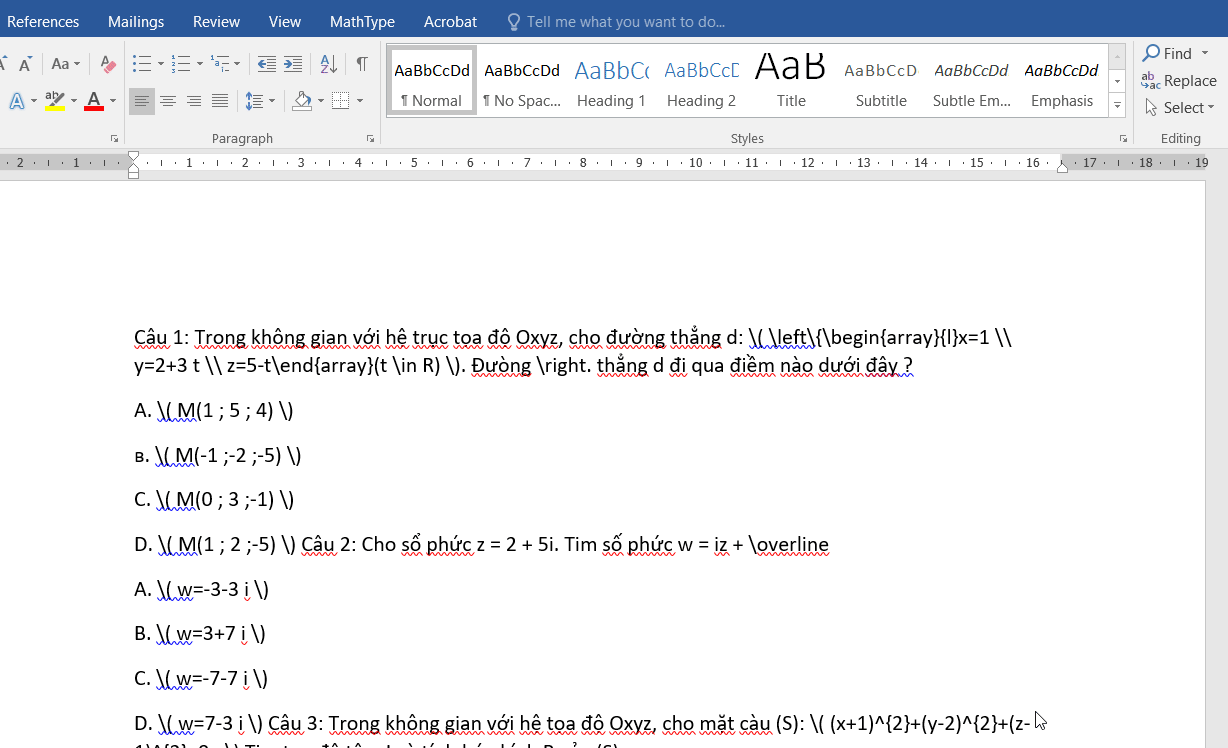Click the Clear All Formatting icon
The width and height of the screenshot is (1228, 748).
[109, 64]
